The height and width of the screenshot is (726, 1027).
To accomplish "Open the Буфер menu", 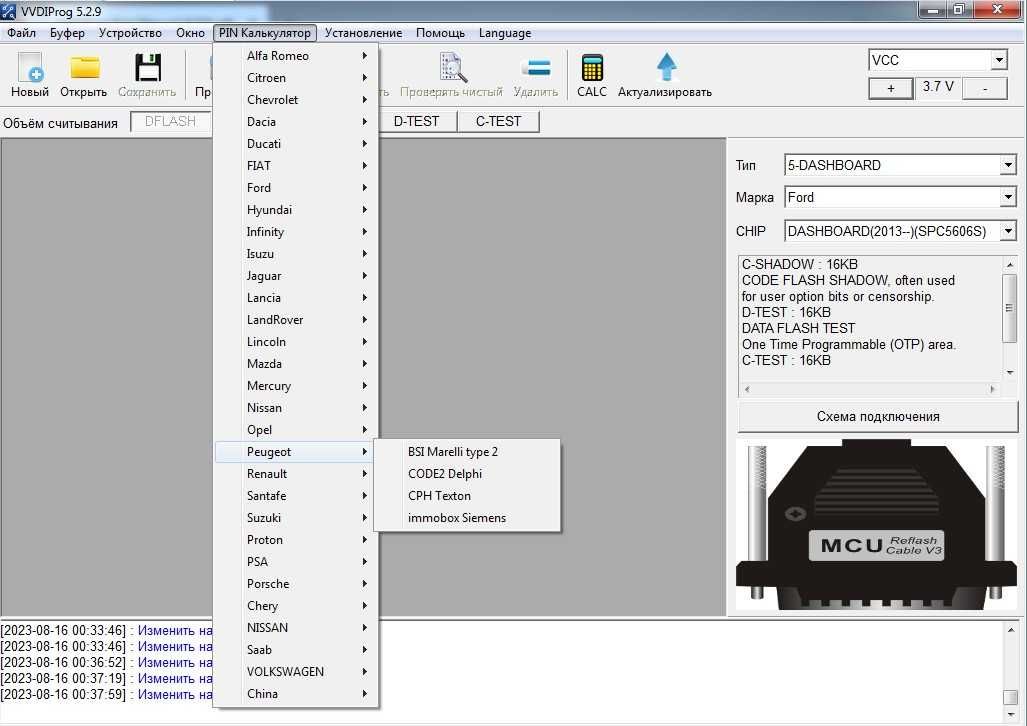I will [x=67, y=33].
